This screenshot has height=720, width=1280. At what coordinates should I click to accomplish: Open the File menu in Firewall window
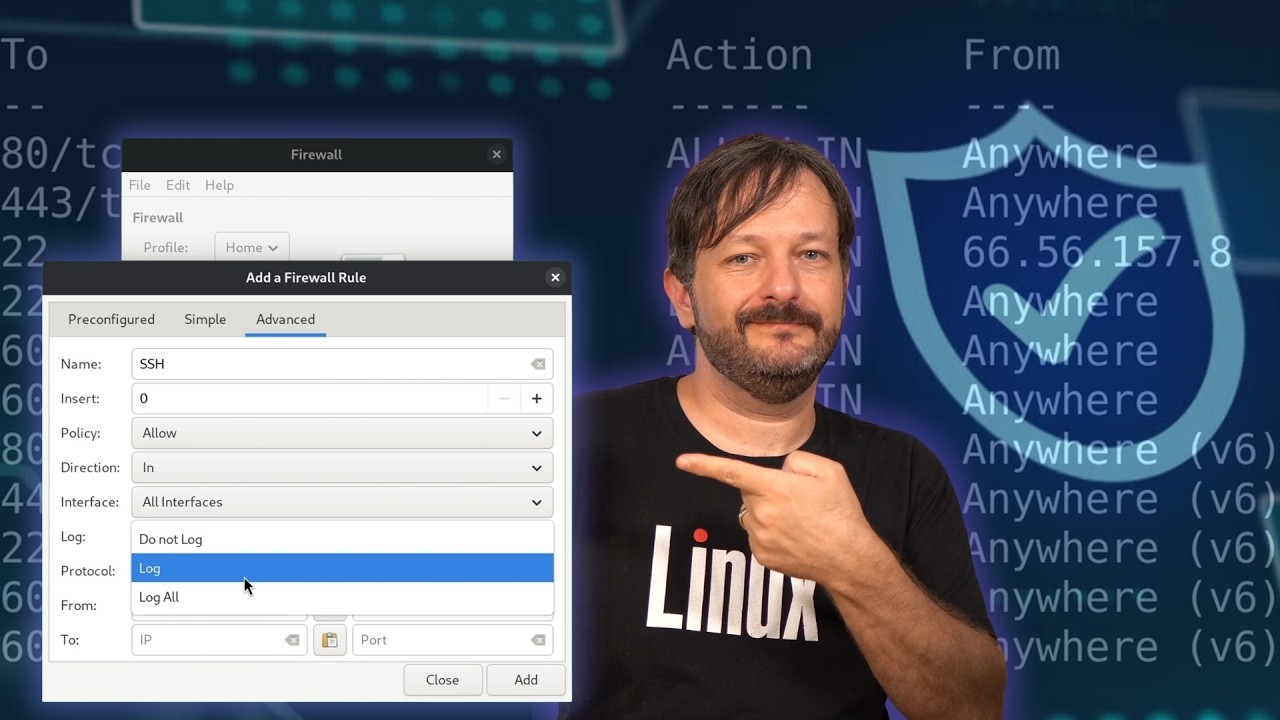click(x=140, y=185)
